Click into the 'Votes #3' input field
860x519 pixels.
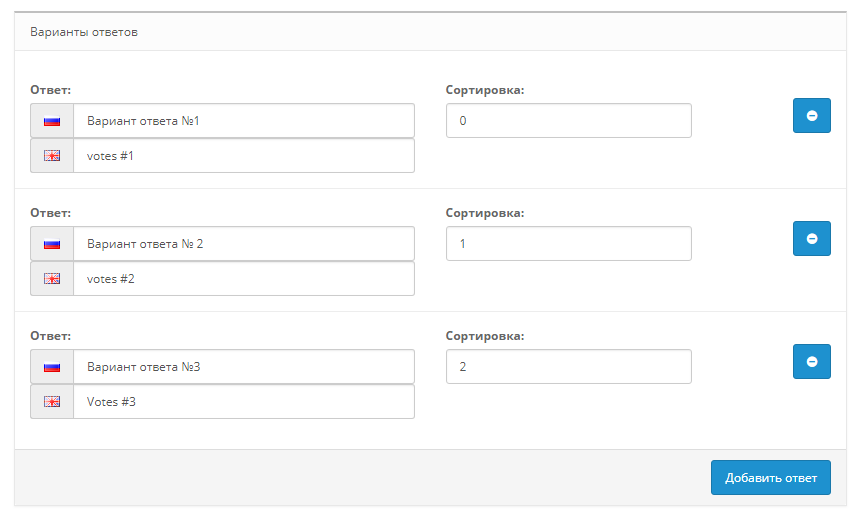click(x=243, y=402)
